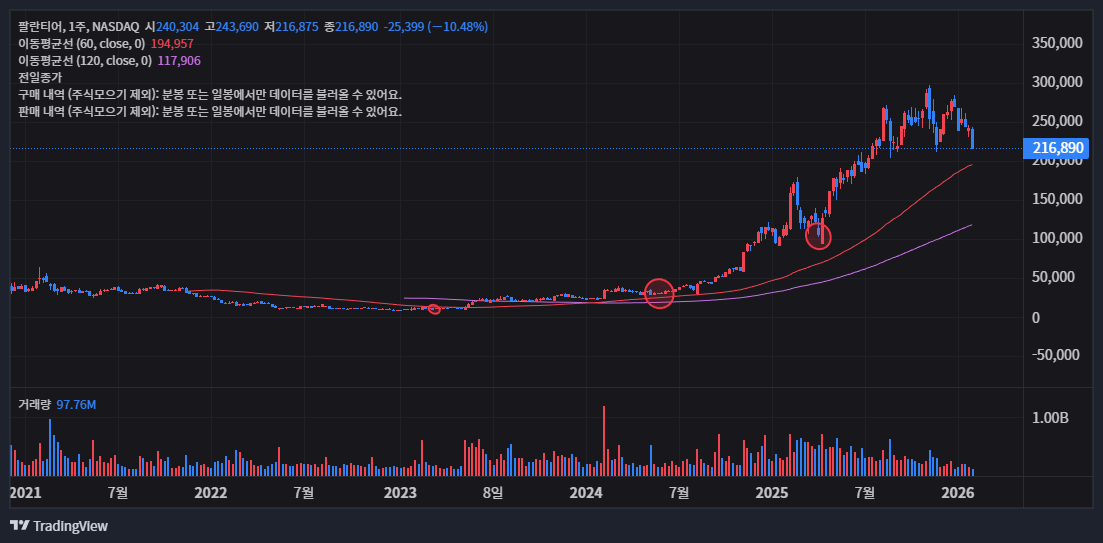Open the TradingView logo link
Screen dimensions: 1103x543
pos(59,526)
